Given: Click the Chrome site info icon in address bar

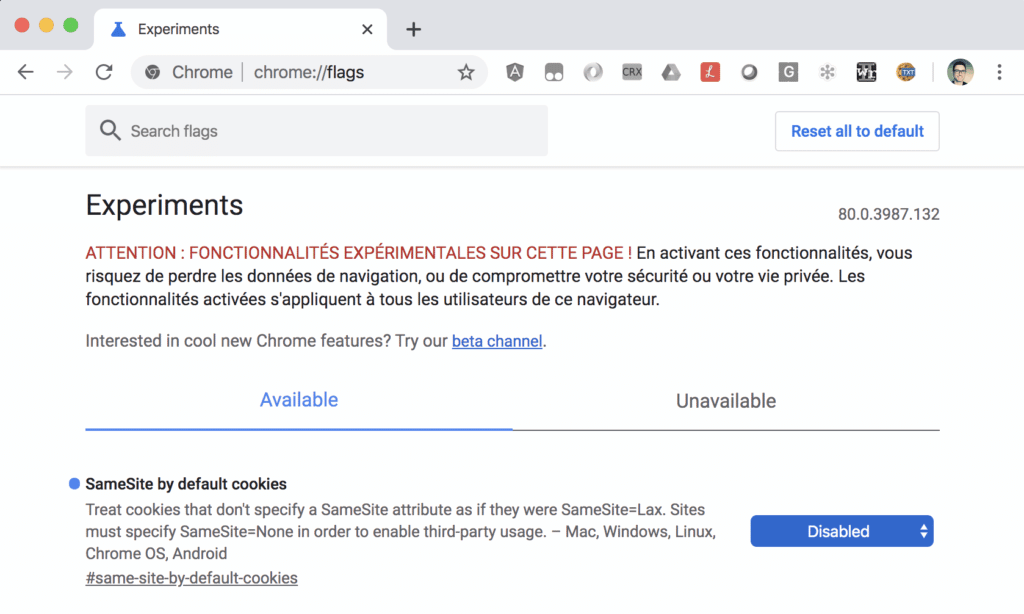Looking at the screenshot, I should pos(152,72).
